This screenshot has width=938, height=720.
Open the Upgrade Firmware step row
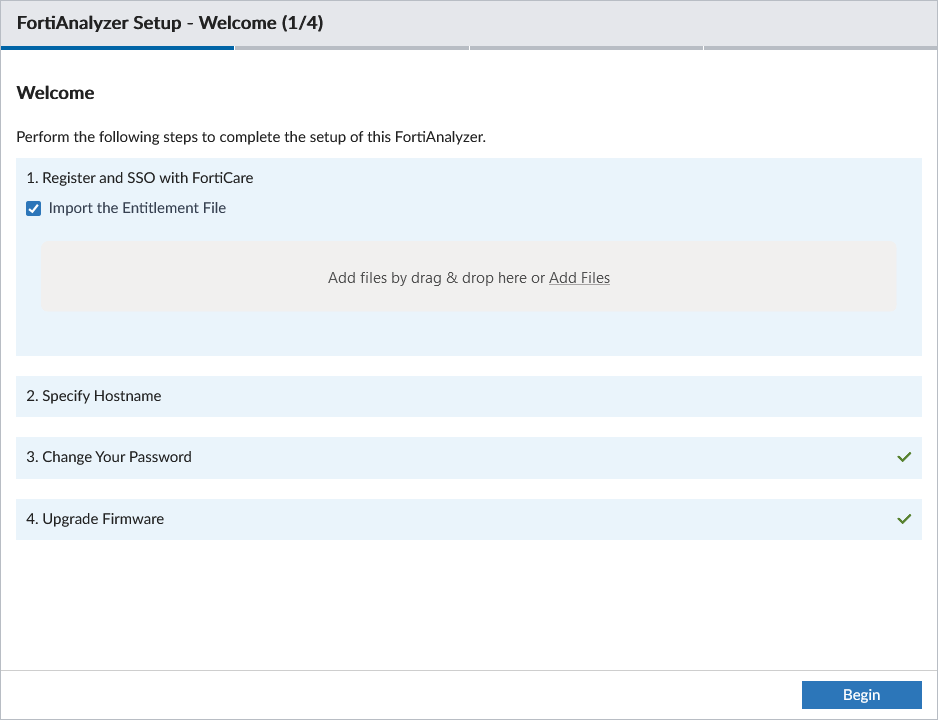click(103, 519)
